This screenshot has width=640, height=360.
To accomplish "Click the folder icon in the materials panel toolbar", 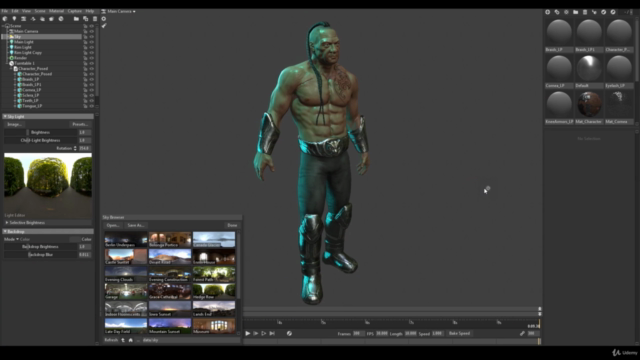I will [x=576, y=12].
